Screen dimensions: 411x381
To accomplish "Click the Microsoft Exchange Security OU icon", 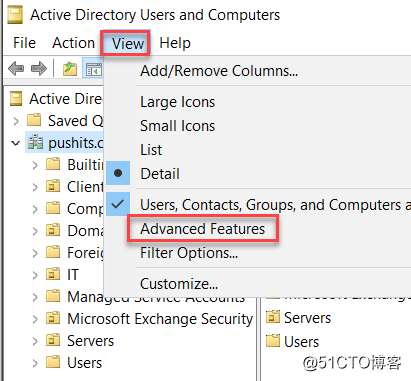I will point(53,318).
